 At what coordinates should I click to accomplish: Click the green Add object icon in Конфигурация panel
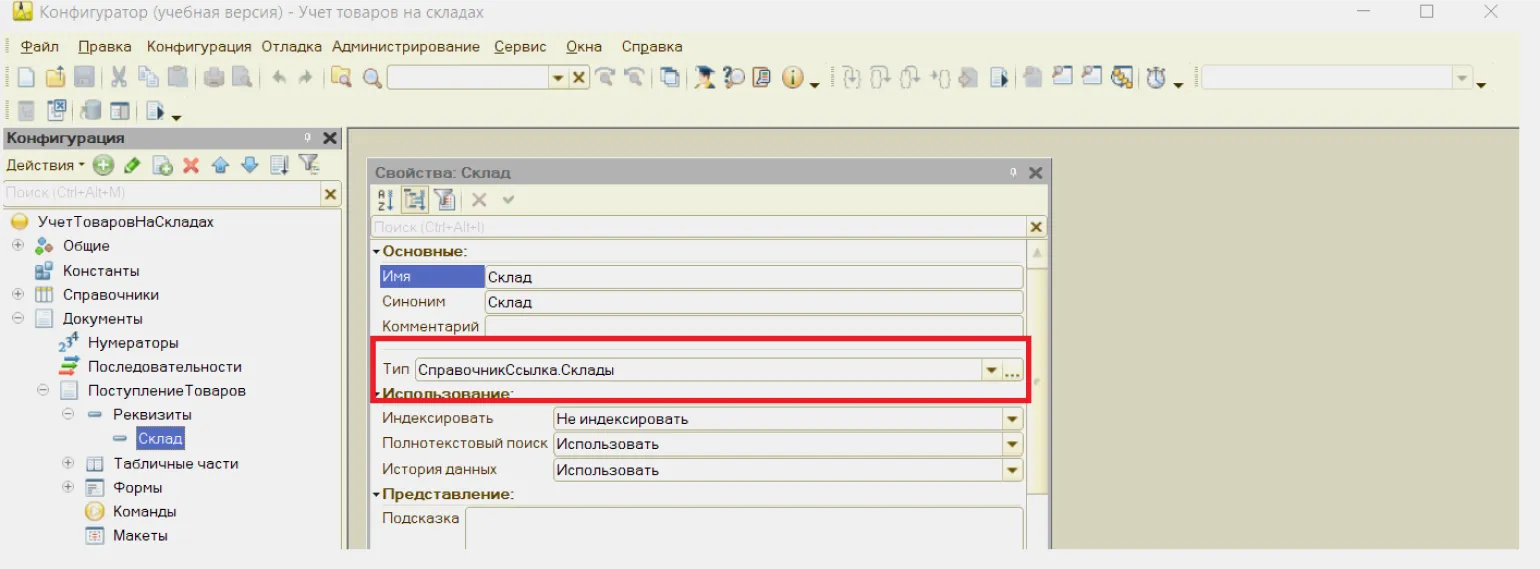103,165
